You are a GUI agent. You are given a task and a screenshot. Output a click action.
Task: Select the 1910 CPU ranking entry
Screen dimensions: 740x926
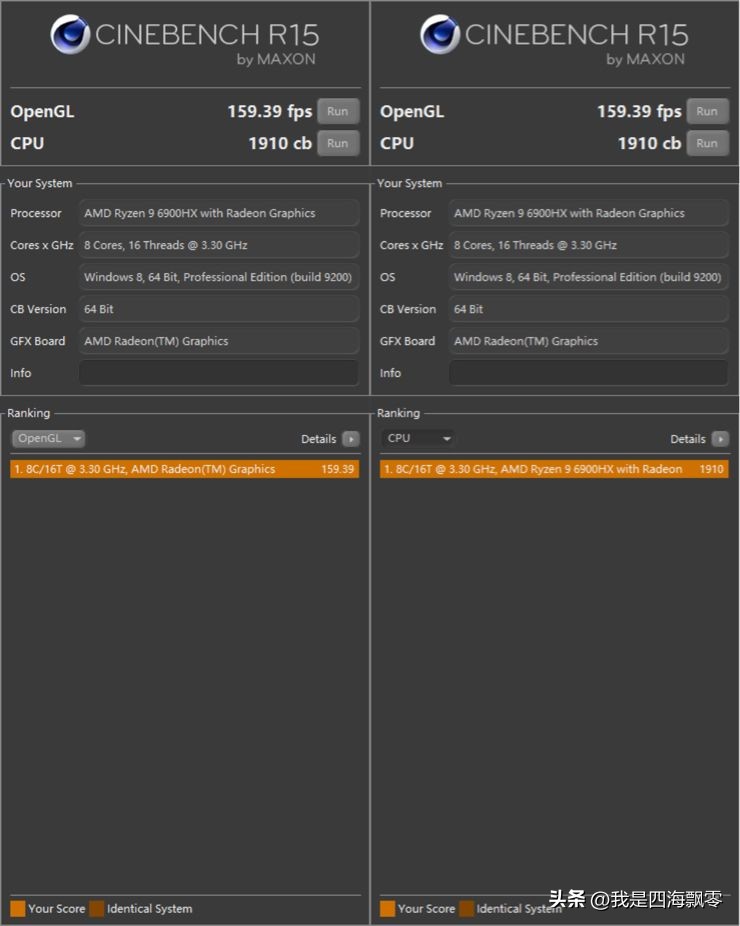tap(554, 469)
